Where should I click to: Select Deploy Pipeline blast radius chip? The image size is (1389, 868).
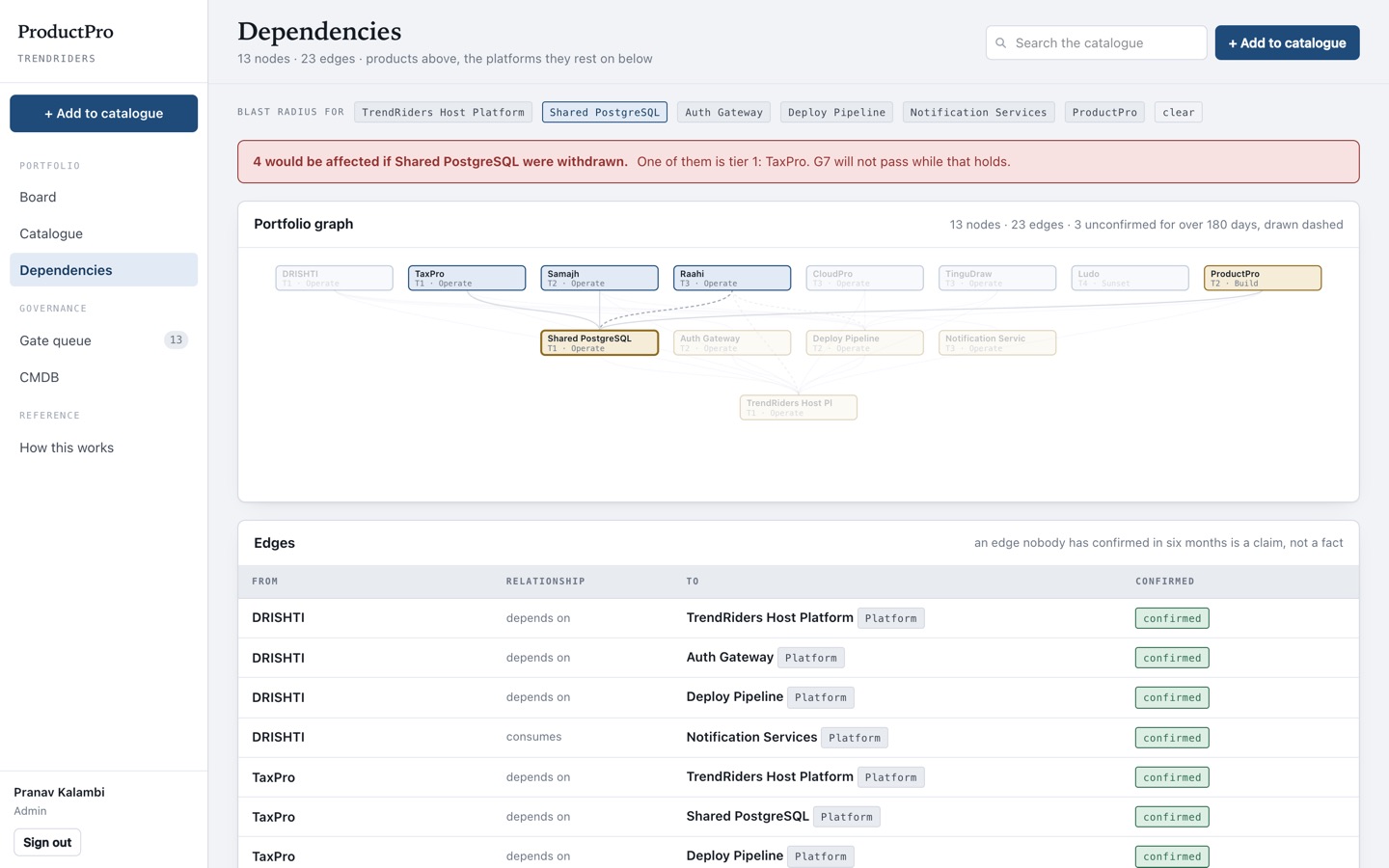pos(836,112)
